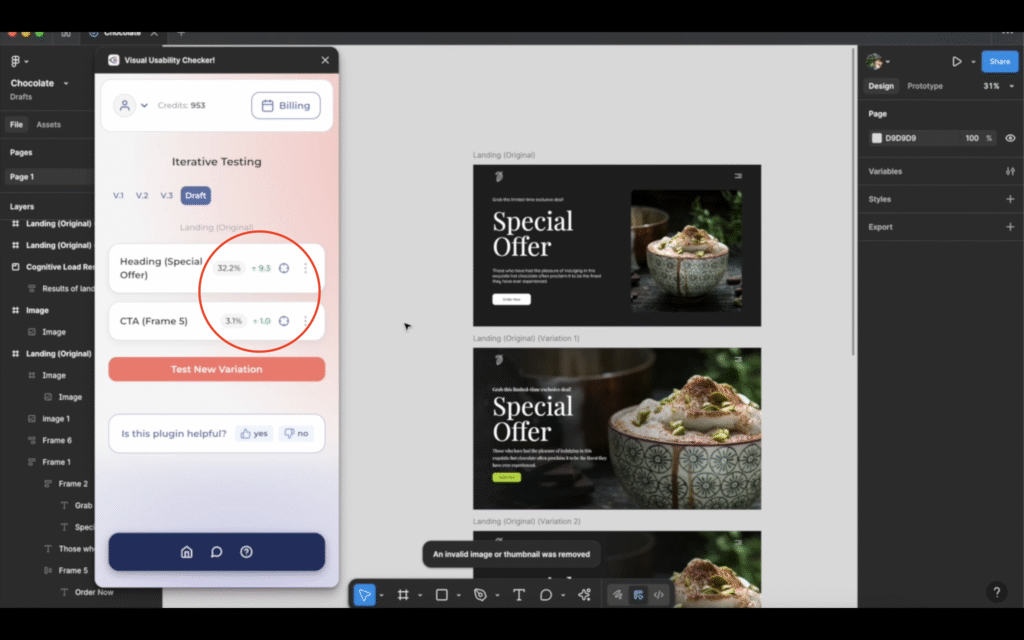The image size is (1024, 640).
Task: Click the D9D9D9 page color swatch
Action: click(x=877, y=138)
